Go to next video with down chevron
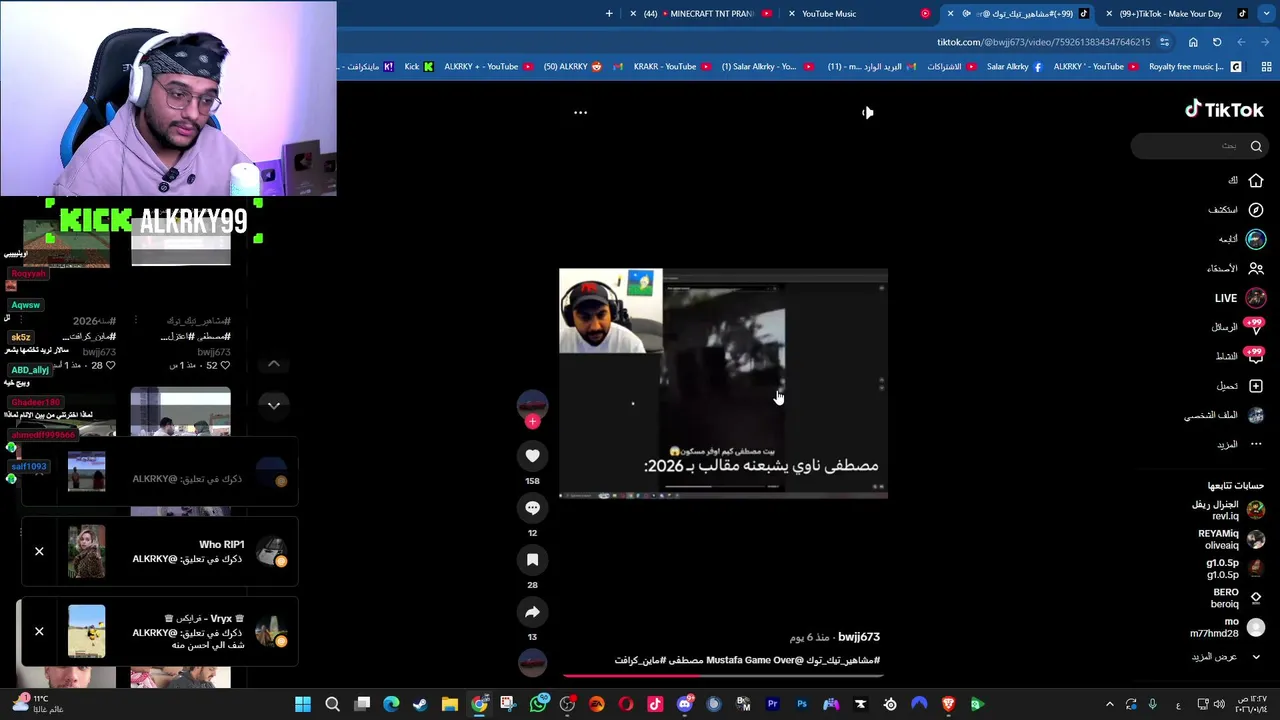Image resolution: width=1280 pixels, height=720 pixels. pyautogui.click(x=273, y=405)
